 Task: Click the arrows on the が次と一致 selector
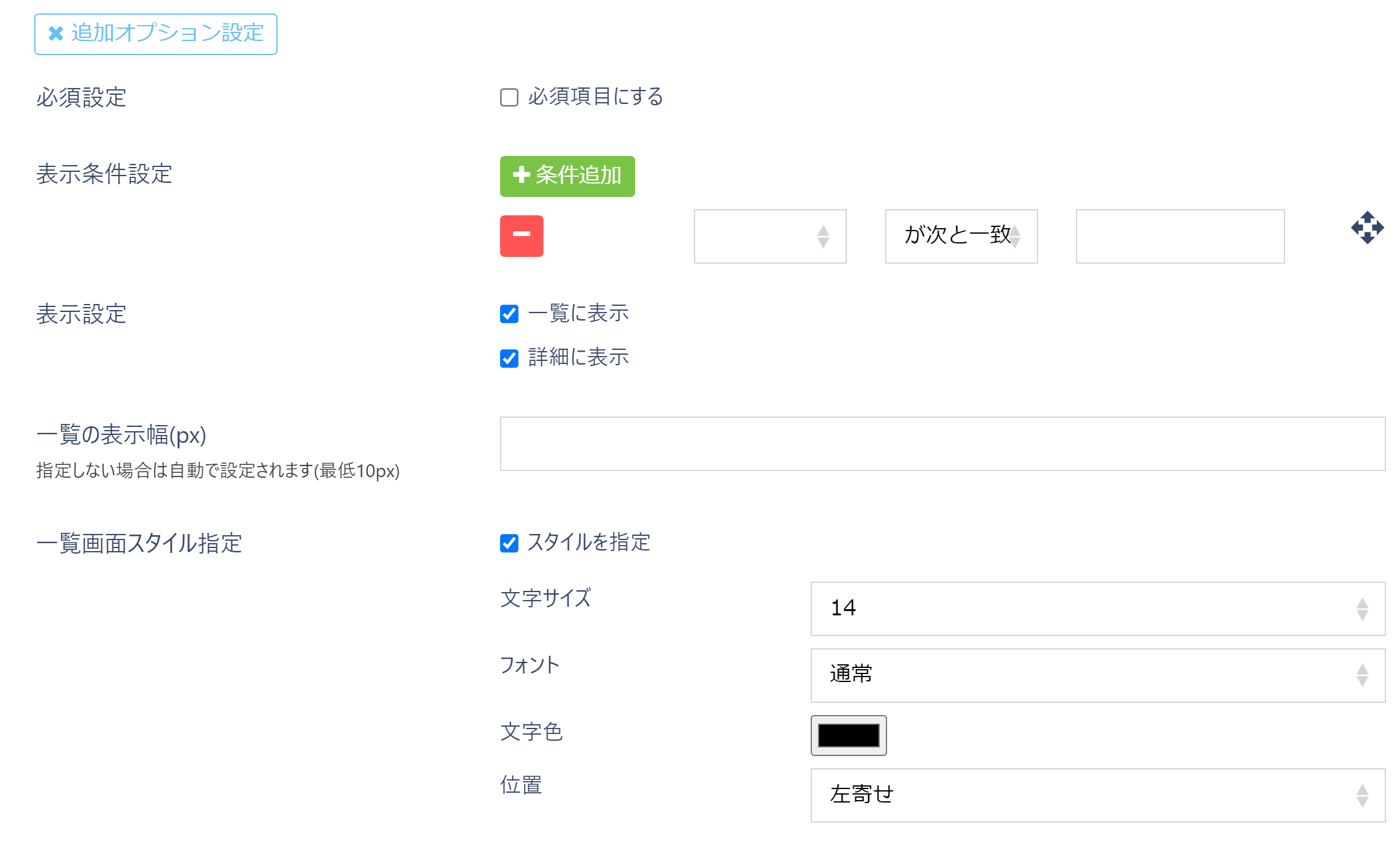[x=1017, y=237]
